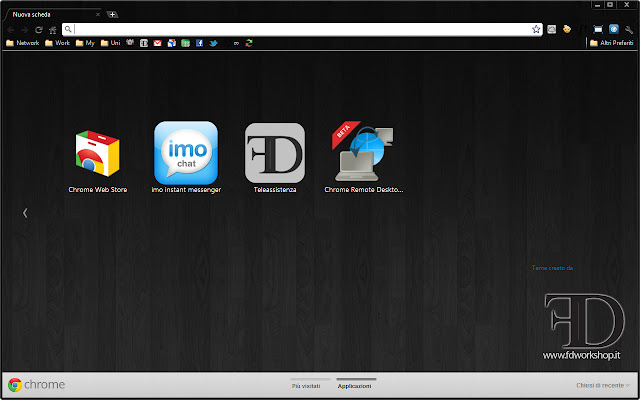Expand the Altri Preferiti folder
The image size is (640, 400).
click(x=611, y=43)
